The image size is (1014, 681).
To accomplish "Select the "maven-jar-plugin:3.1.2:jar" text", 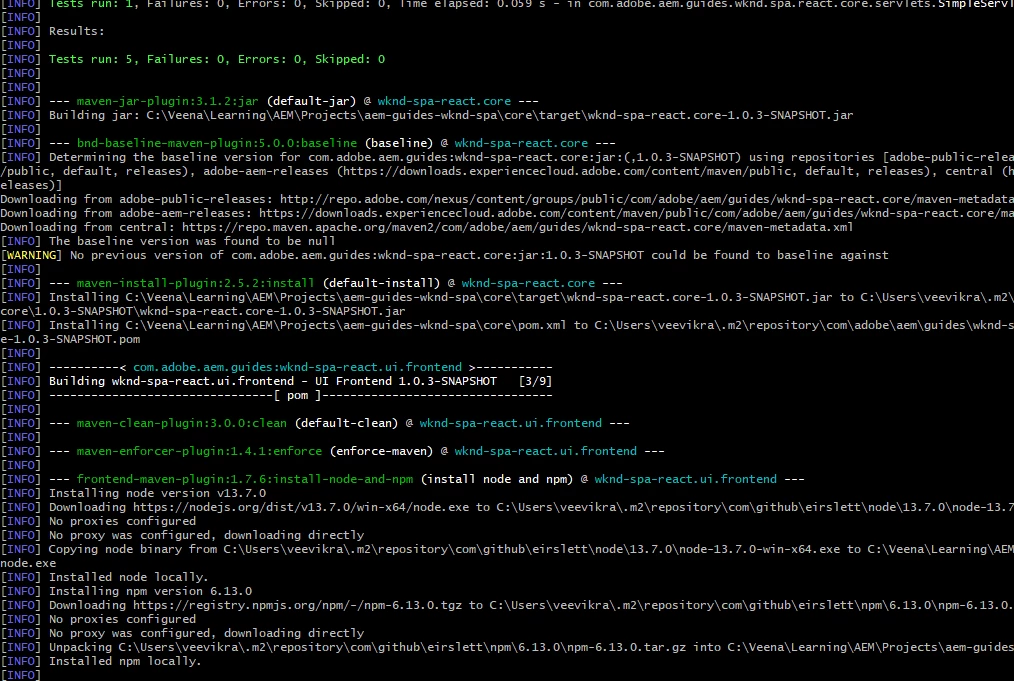I will click(x=167, y=101).
